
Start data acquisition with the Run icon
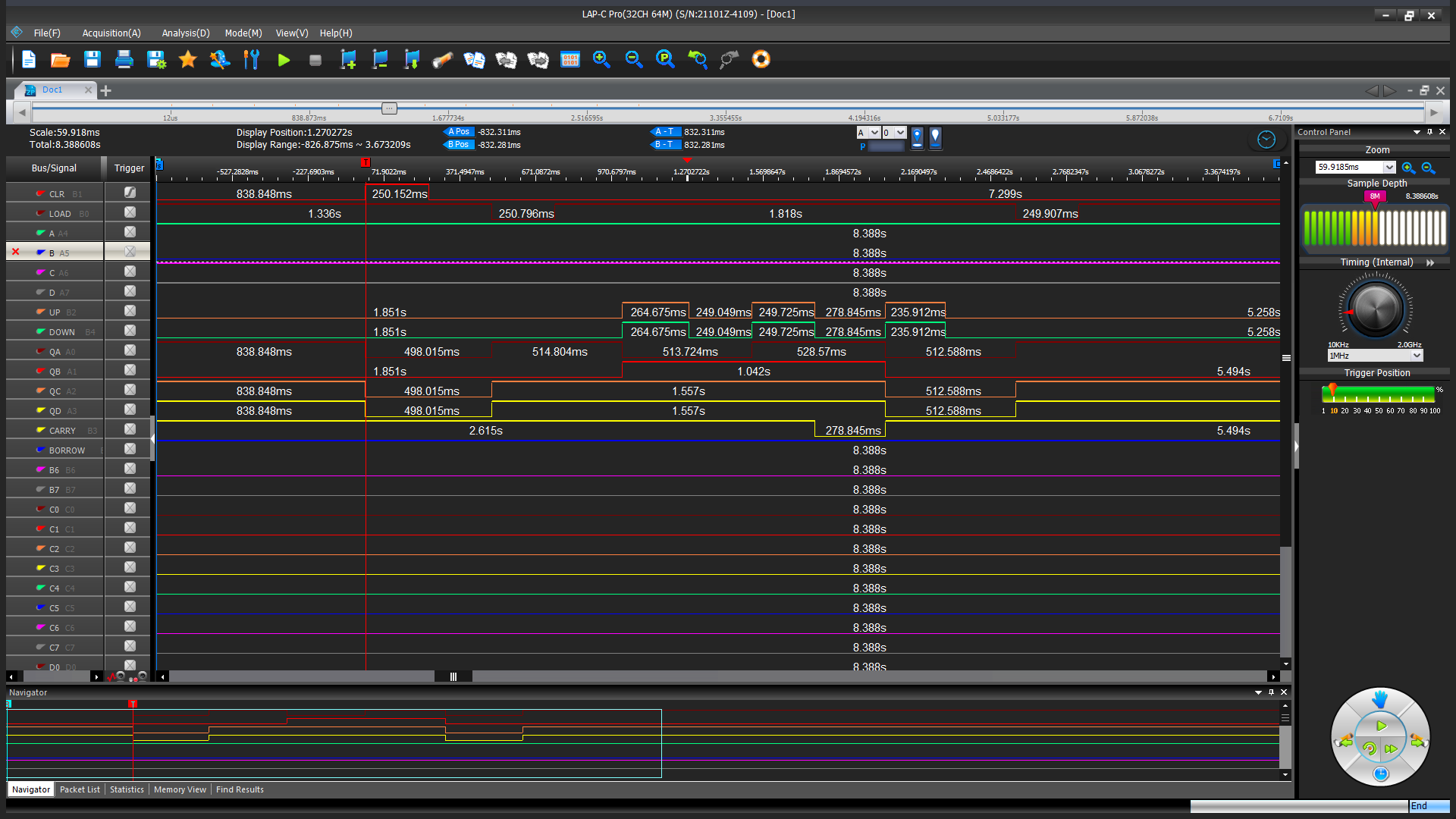coord(284,60)
